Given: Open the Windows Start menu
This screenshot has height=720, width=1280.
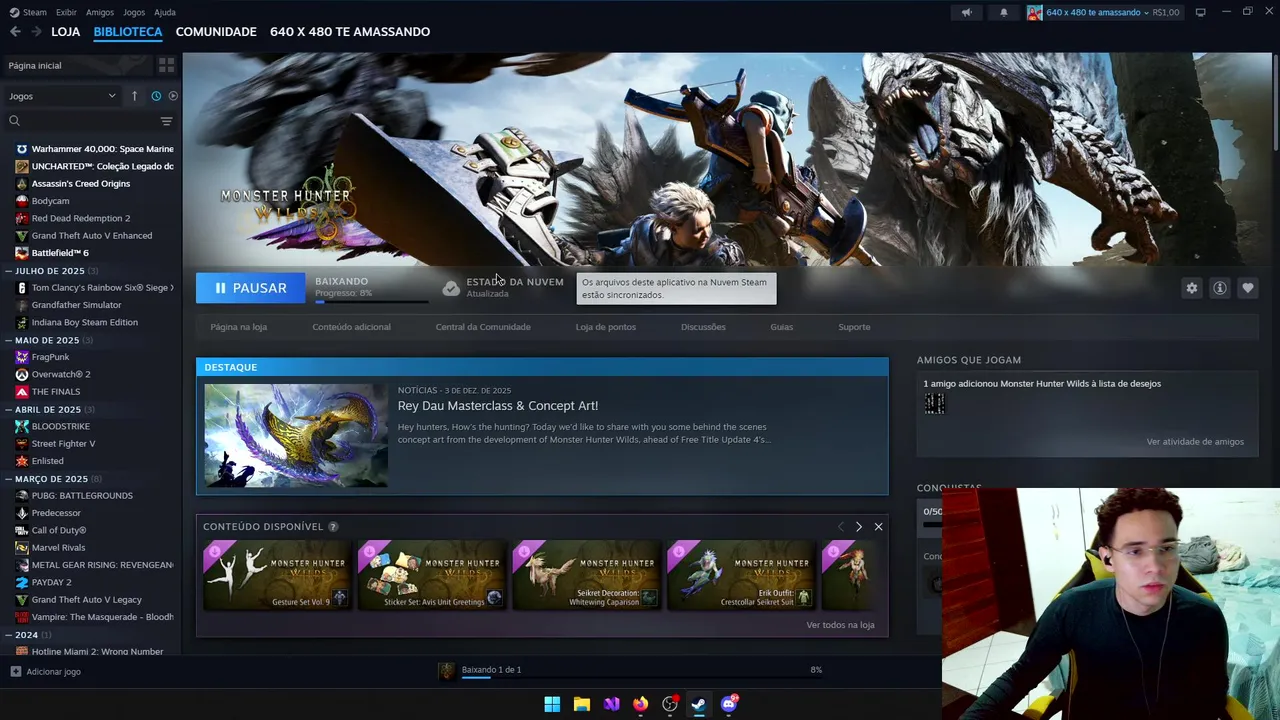Looking at the screenshot, I should coord(552,704).
